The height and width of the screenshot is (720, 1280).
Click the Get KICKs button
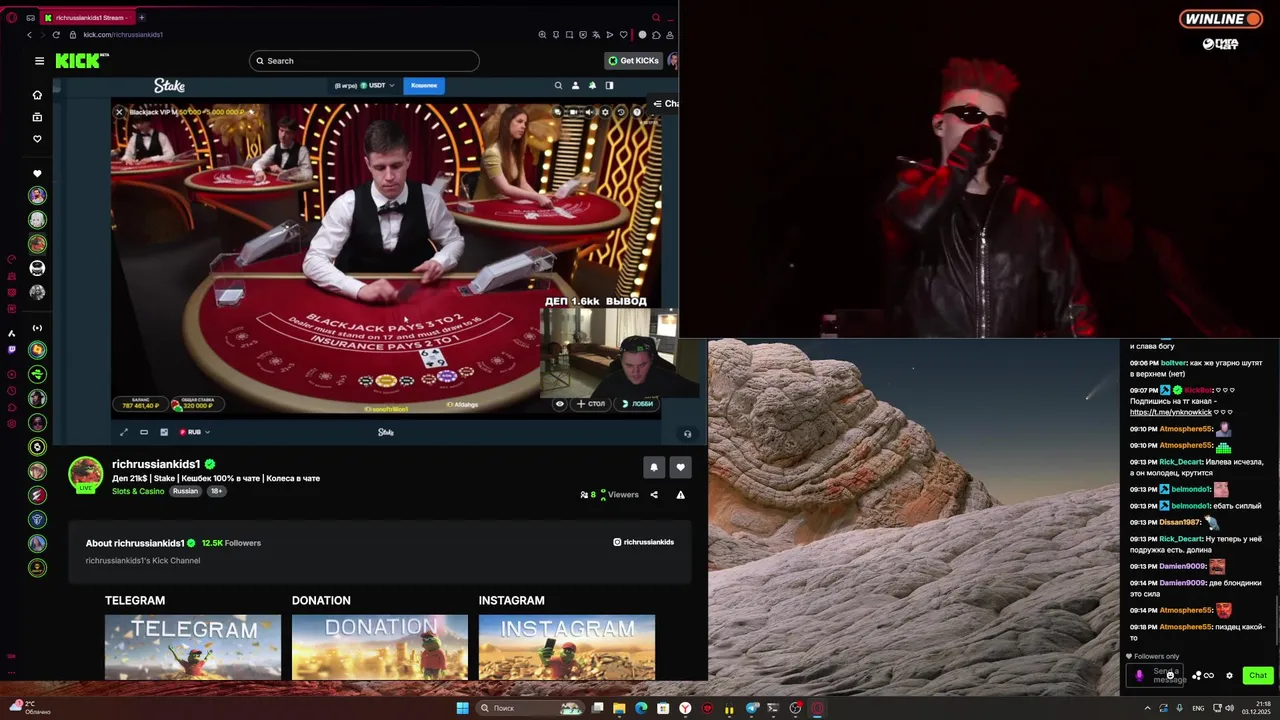click(x=633, y=61)
